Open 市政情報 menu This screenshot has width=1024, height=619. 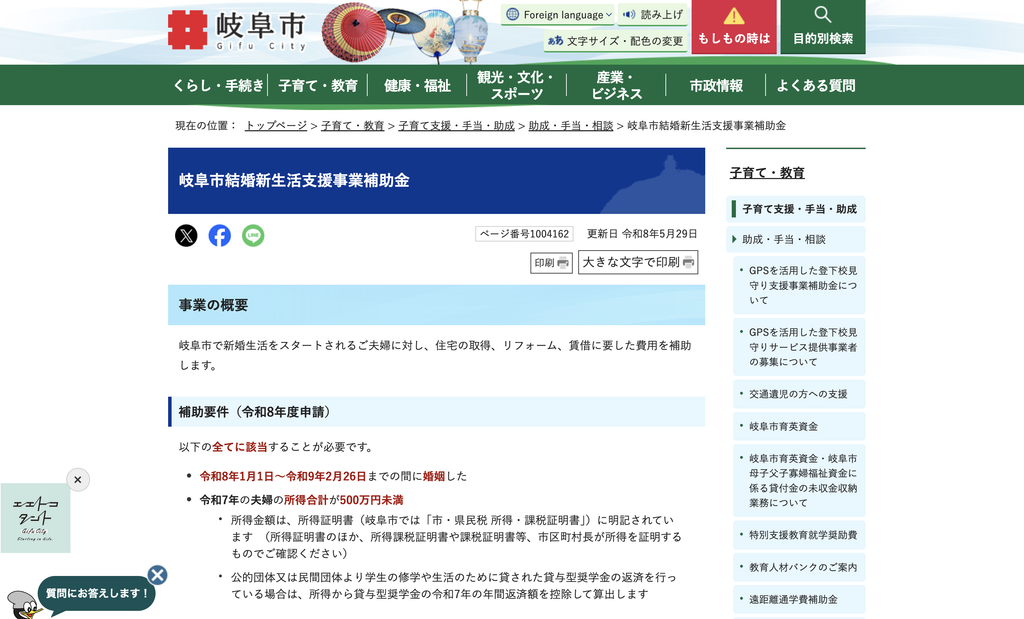tap(716, 86)
